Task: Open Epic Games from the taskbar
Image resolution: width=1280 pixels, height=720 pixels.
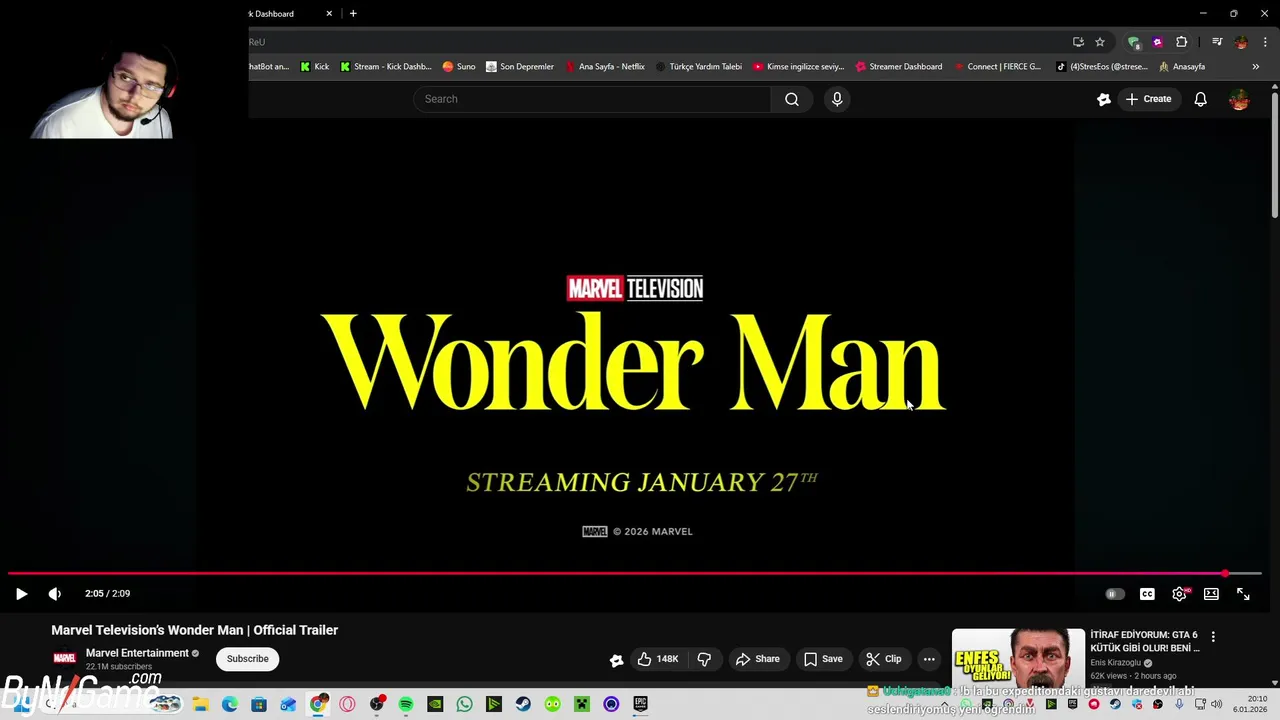Action: 640,704
